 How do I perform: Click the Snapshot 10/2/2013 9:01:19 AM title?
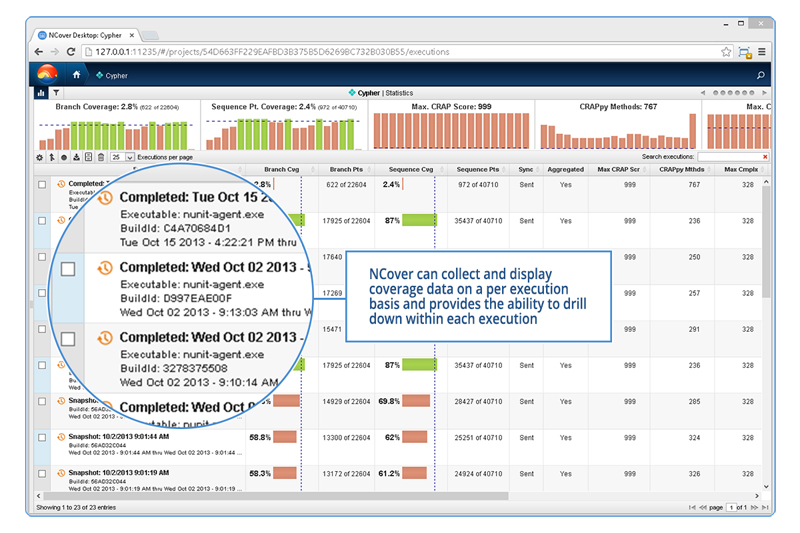119,473
